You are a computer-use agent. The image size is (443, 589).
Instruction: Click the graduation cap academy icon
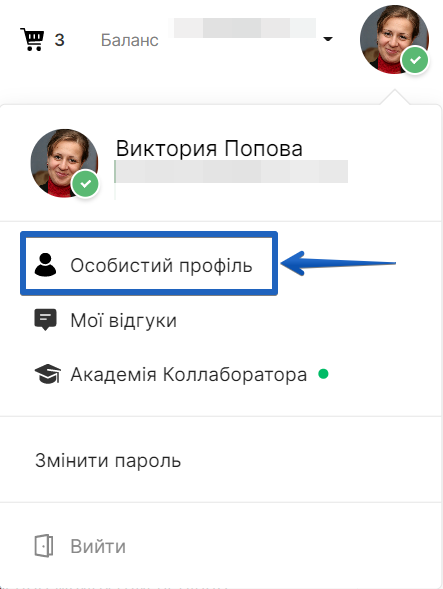click(x=47, y=374)
